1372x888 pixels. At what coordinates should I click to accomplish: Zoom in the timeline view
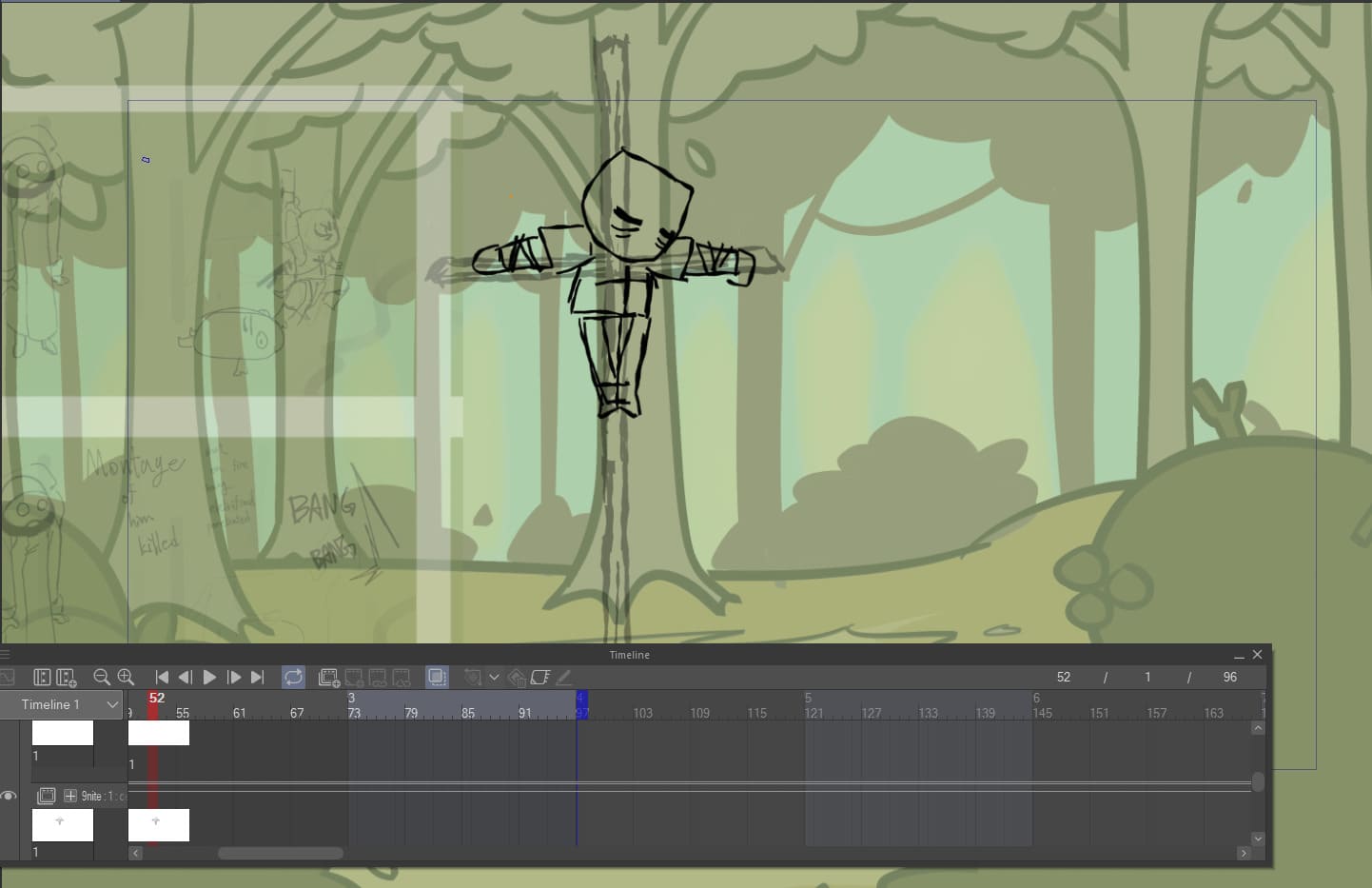[x=126, y=677]
